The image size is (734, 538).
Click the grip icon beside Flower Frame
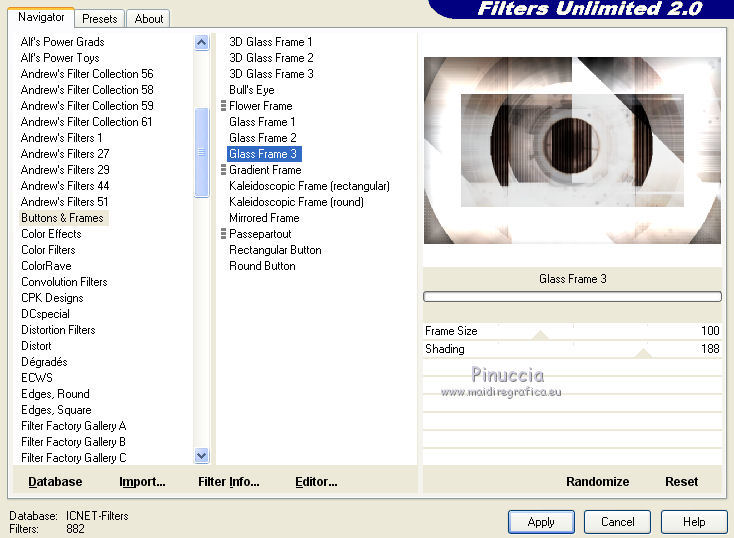(x=223, y=106)
